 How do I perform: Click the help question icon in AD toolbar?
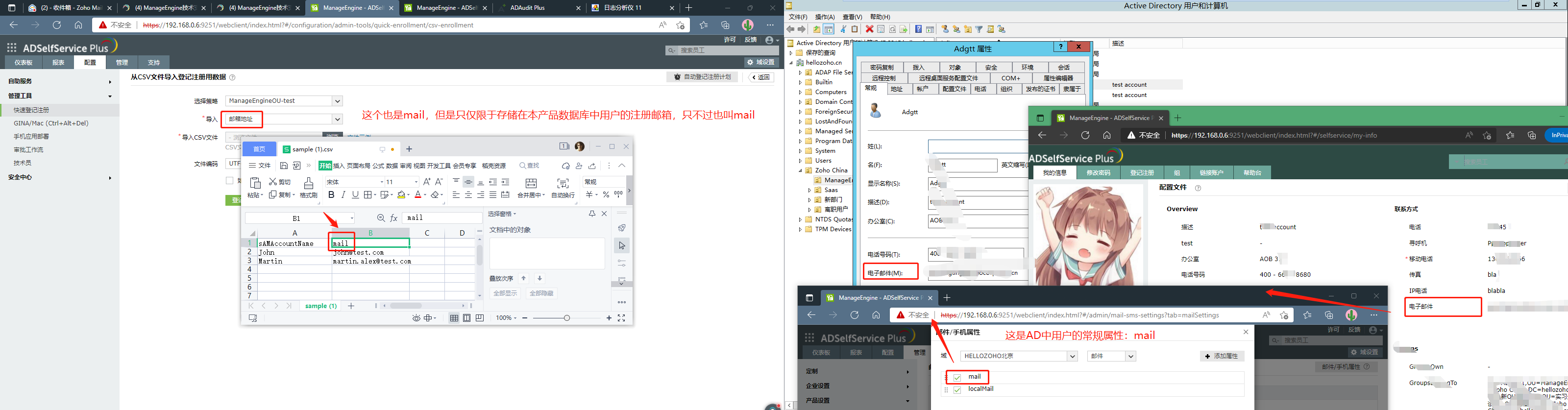(x=919, y=29)
